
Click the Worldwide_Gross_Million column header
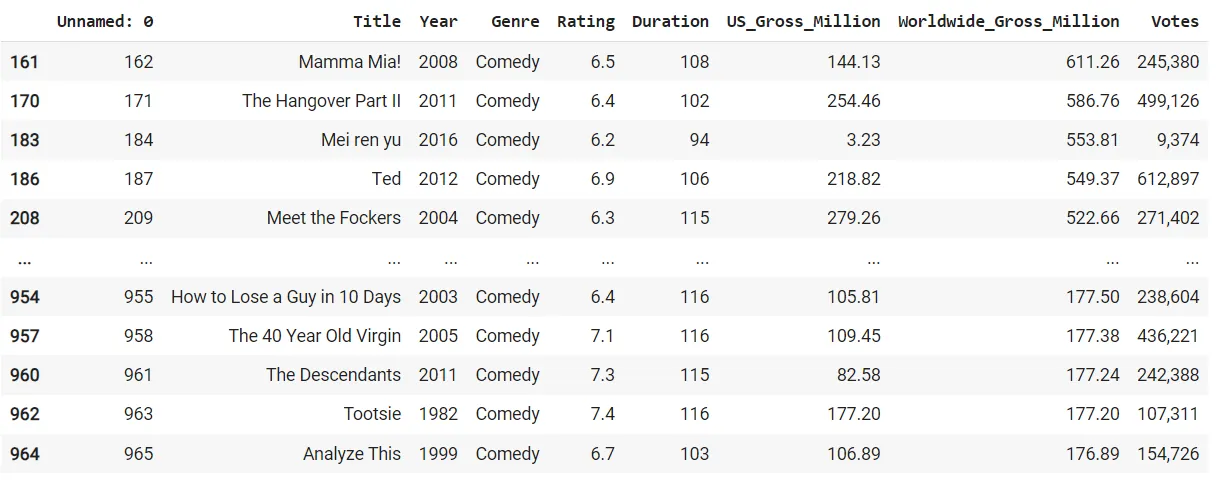click(1008, 21)
